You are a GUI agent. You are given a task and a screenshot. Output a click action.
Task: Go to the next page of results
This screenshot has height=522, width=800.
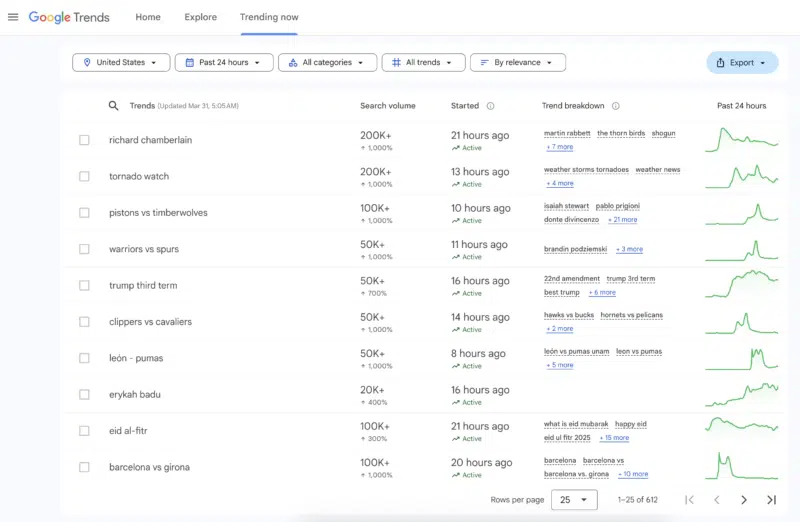point(744,500)
